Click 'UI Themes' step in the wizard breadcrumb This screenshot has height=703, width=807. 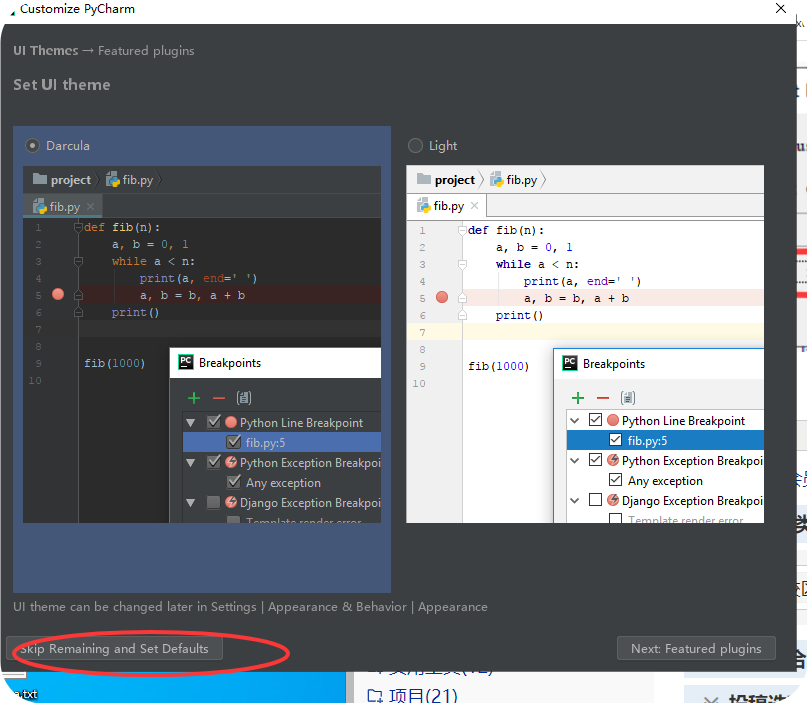(46, 50)
